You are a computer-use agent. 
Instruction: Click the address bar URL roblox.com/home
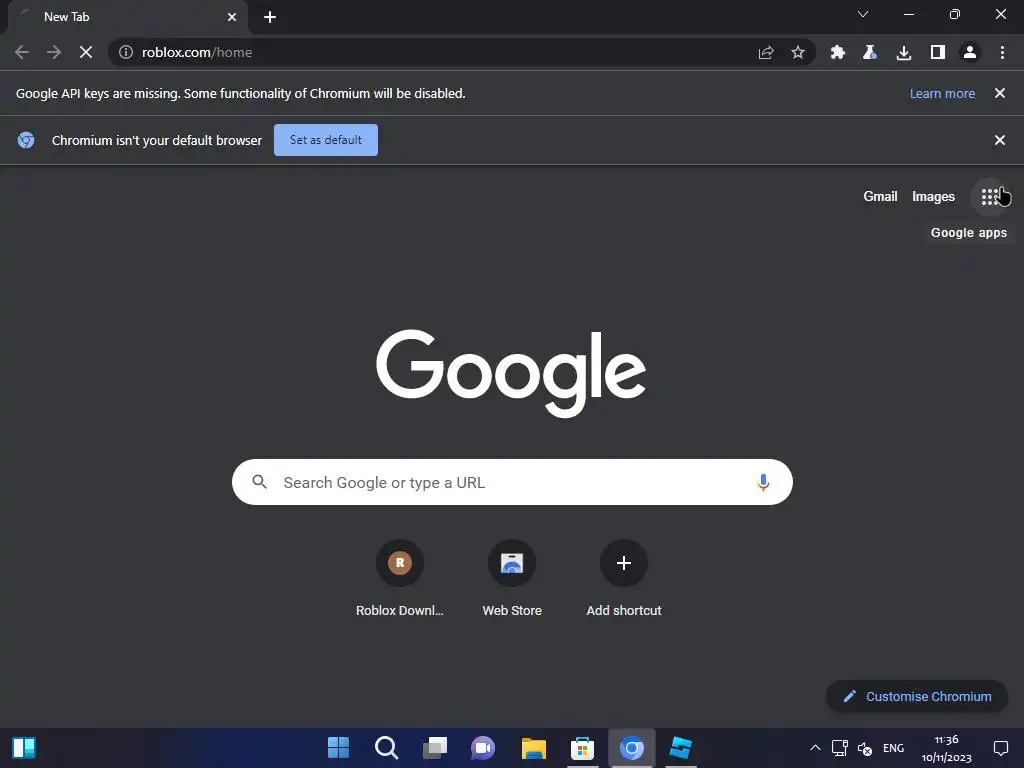click(x=197, y=52)
